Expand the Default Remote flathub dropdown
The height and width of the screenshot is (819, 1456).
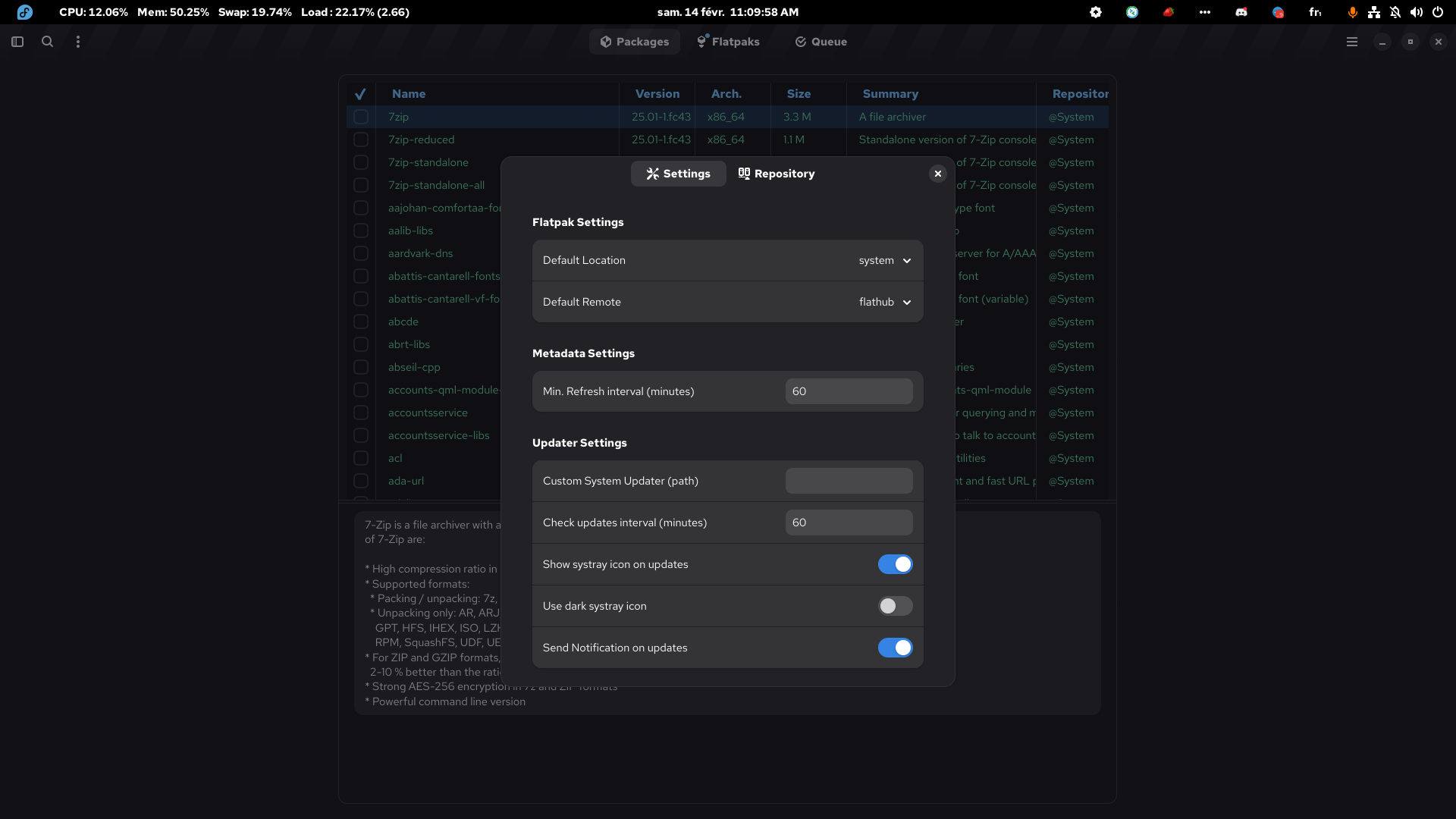click(x=884, y=302)
